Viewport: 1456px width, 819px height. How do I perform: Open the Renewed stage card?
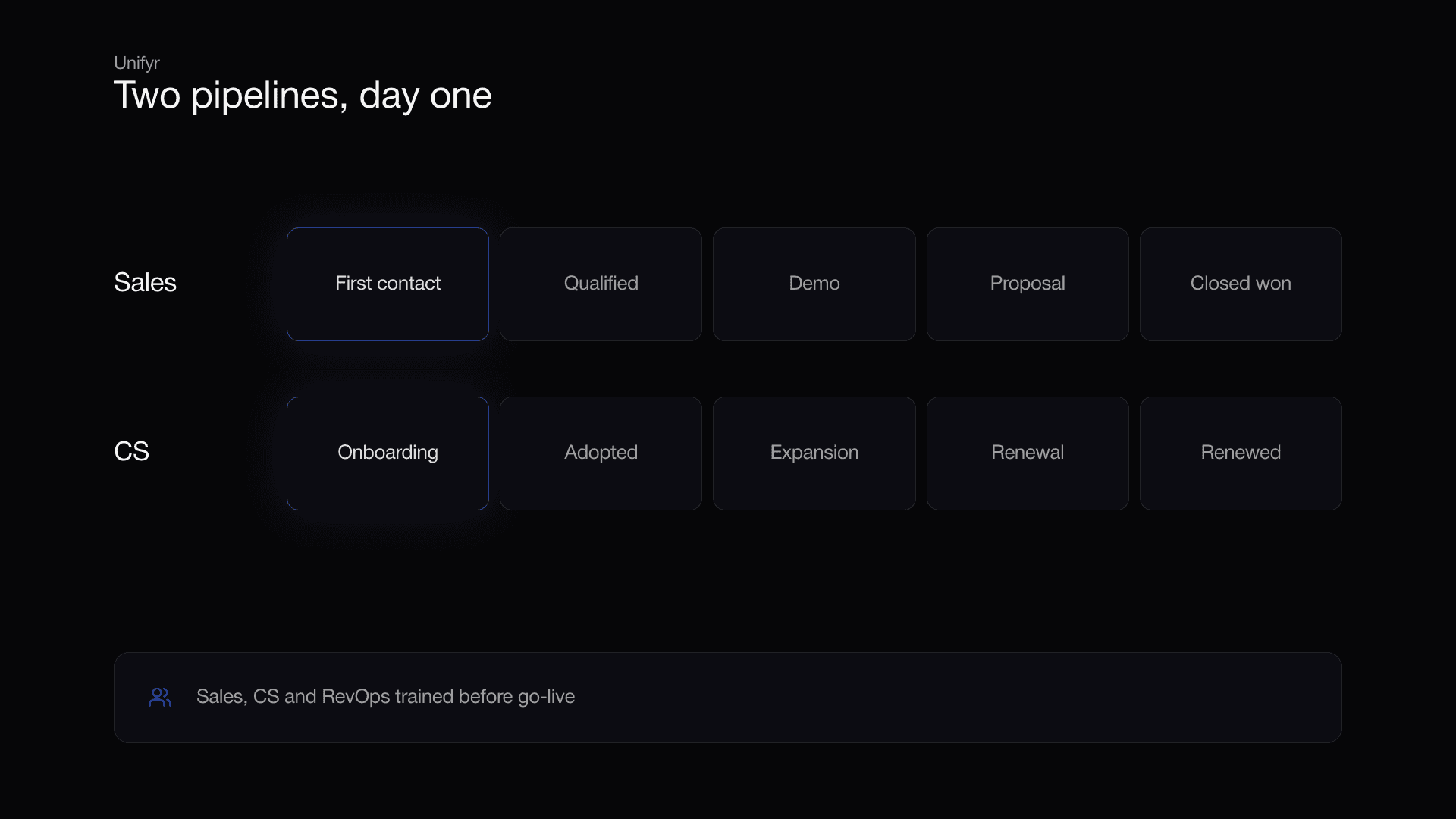click(1241, 453)
